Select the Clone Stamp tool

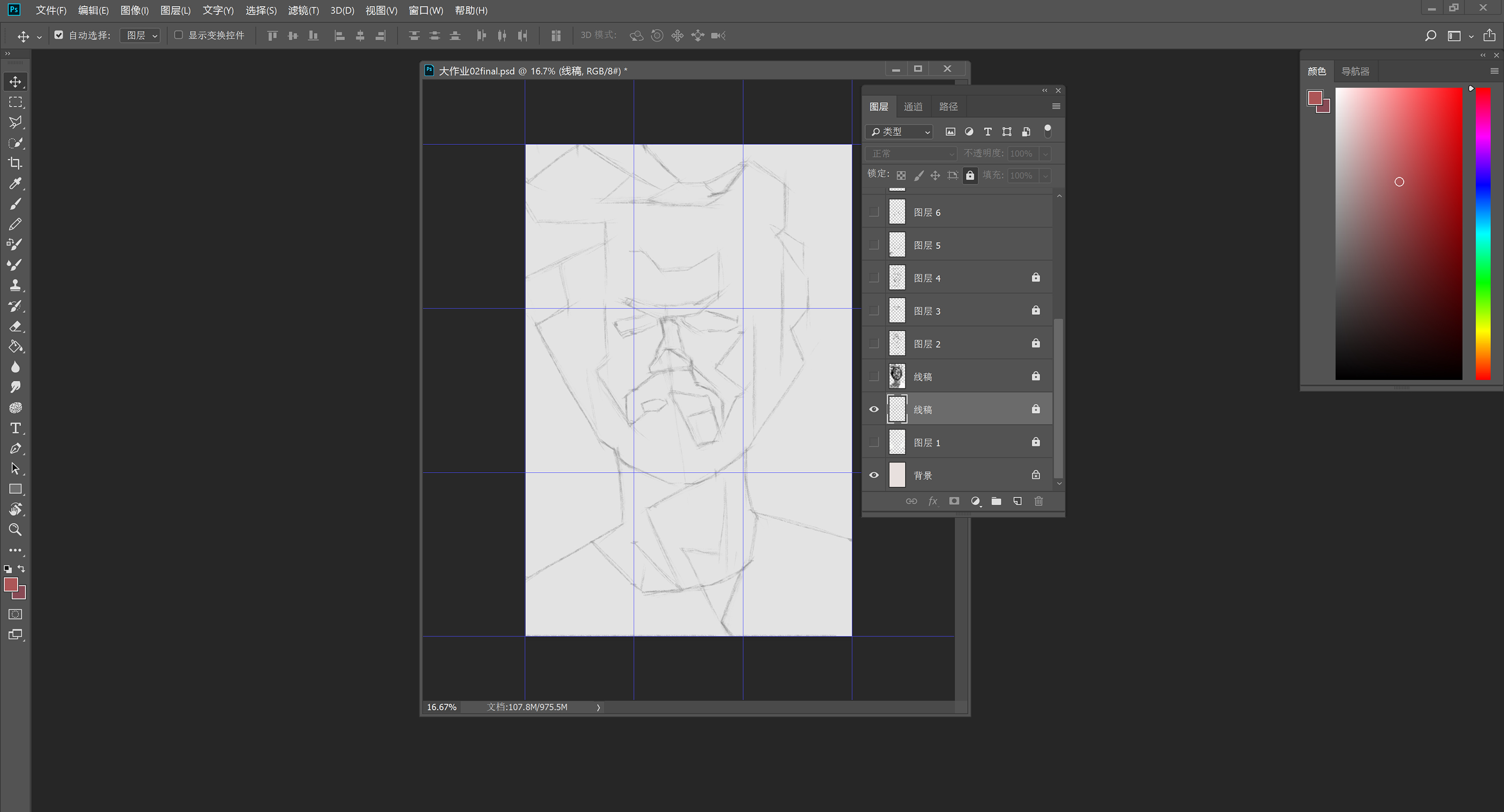pyautogui.click(x=15, y=286)
